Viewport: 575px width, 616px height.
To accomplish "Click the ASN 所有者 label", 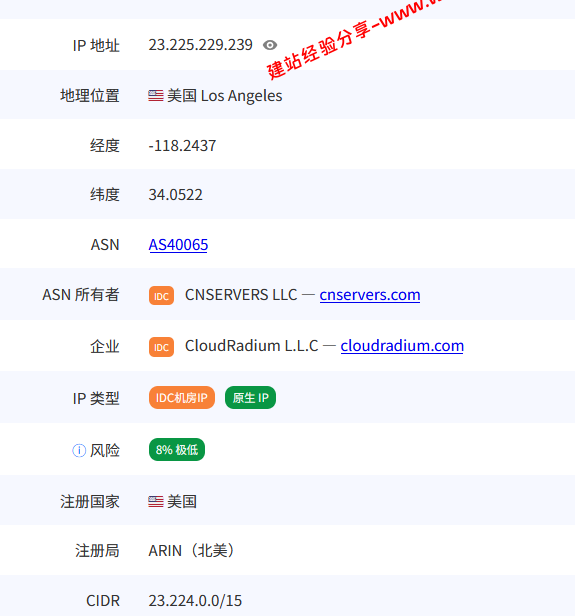I will click(81, 295).
